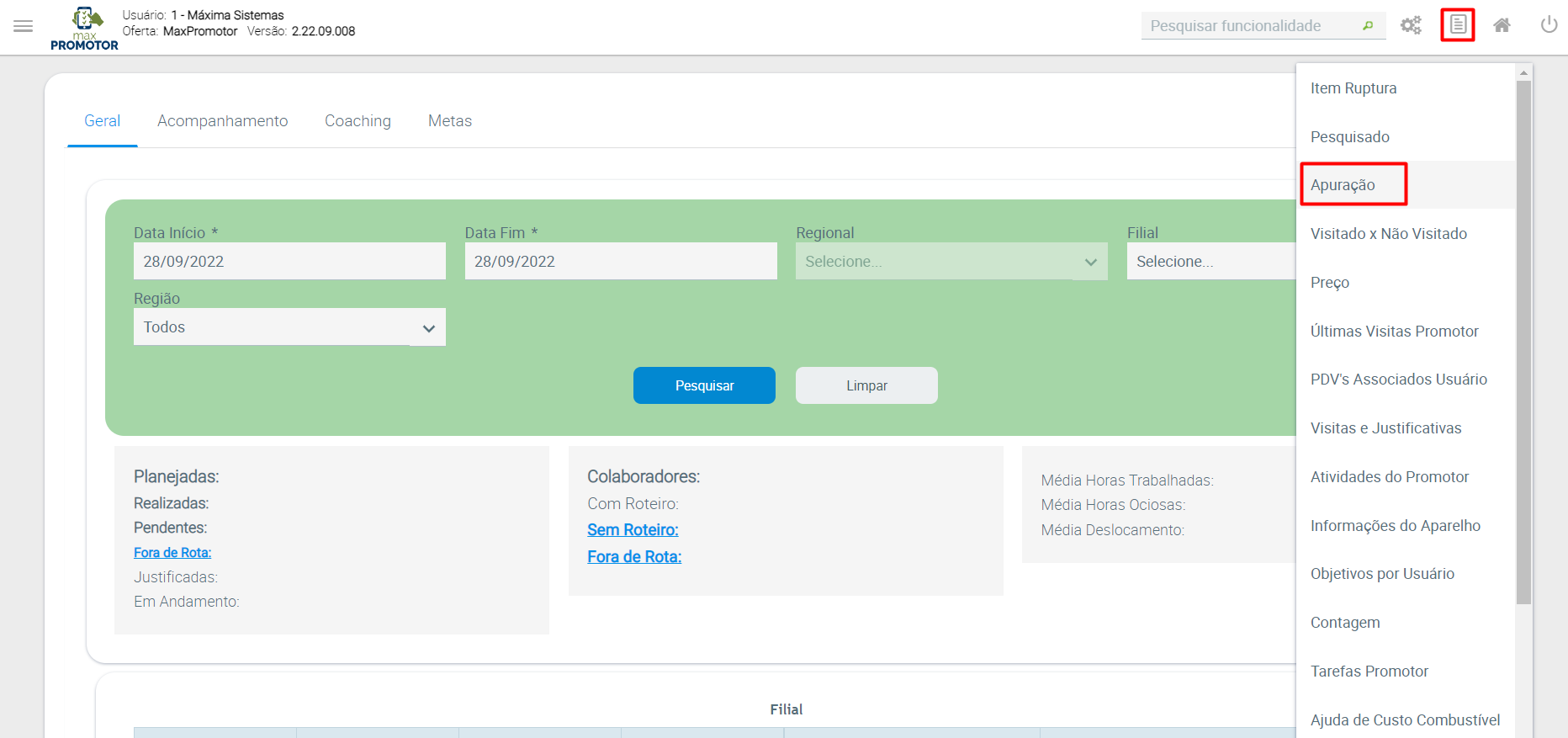
Task: Open Fora de Rota link under Planejadas
Action: [x=172, y=553]
